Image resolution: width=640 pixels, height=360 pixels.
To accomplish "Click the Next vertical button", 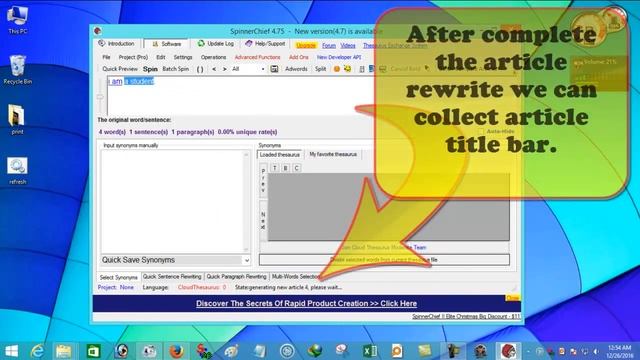I will click(x=263, y=220).
